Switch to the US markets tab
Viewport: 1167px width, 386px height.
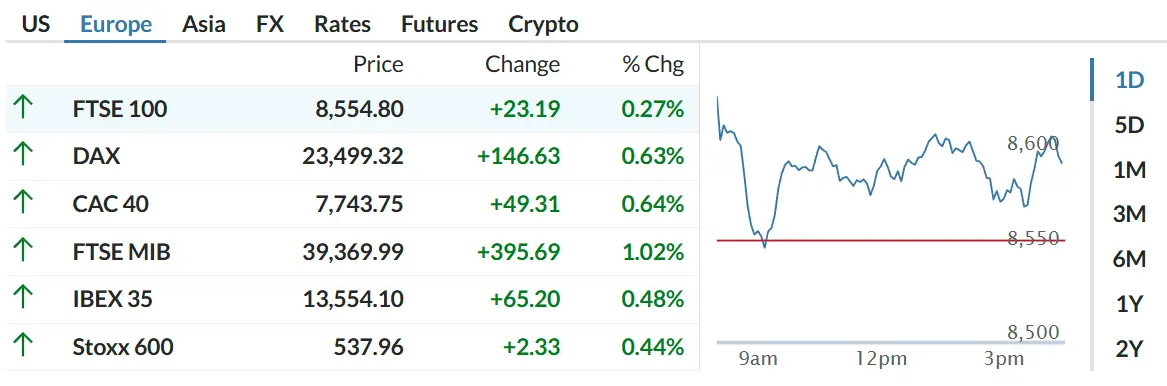coord(36,24)
